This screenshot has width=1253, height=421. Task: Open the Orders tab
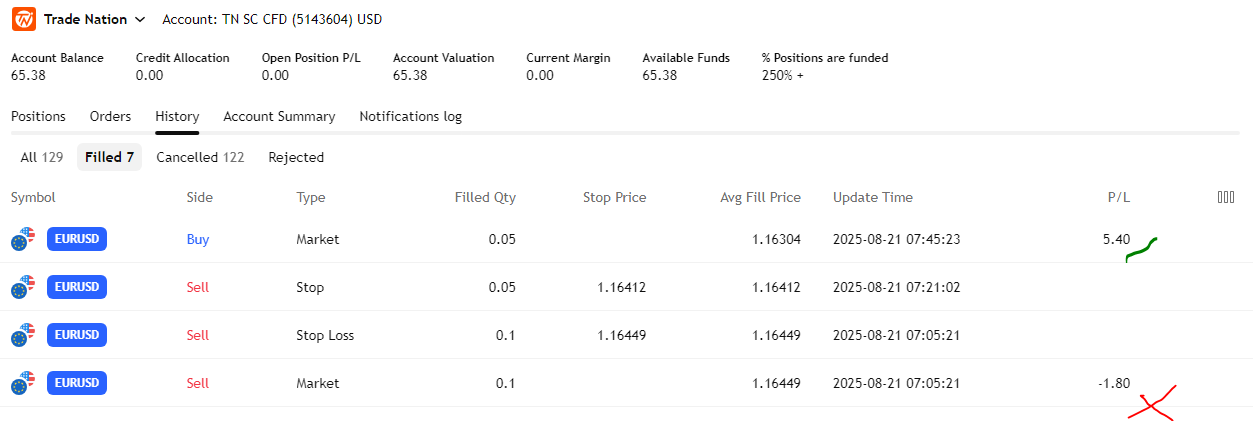tap(110, 116)
